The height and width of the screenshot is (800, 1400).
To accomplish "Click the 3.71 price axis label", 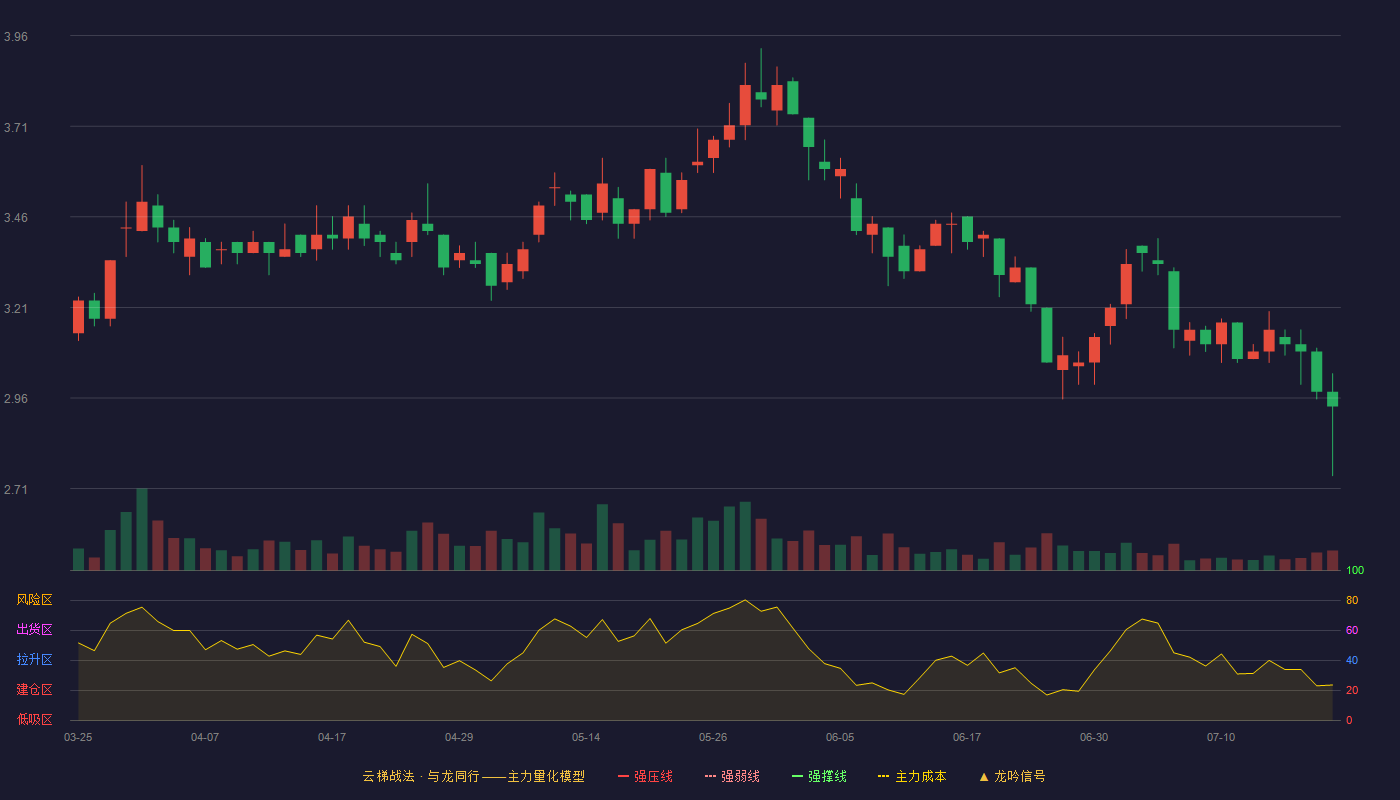I will click(16, 128).
